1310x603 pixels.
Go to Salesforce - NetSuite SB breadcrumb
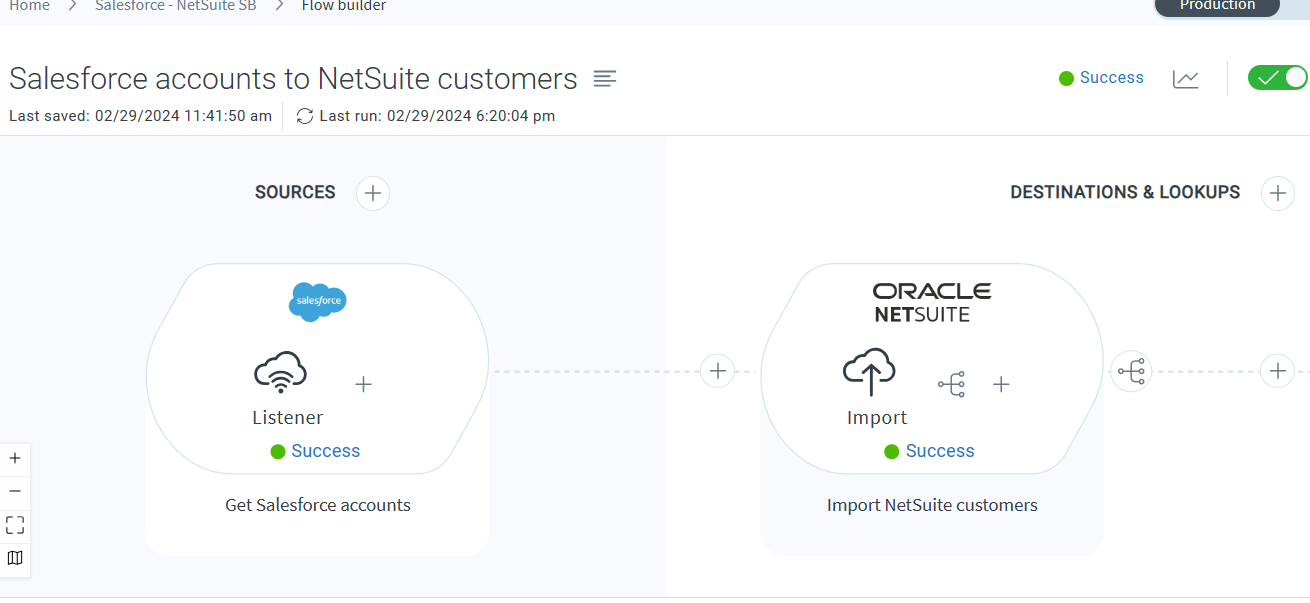coord(175,6)
